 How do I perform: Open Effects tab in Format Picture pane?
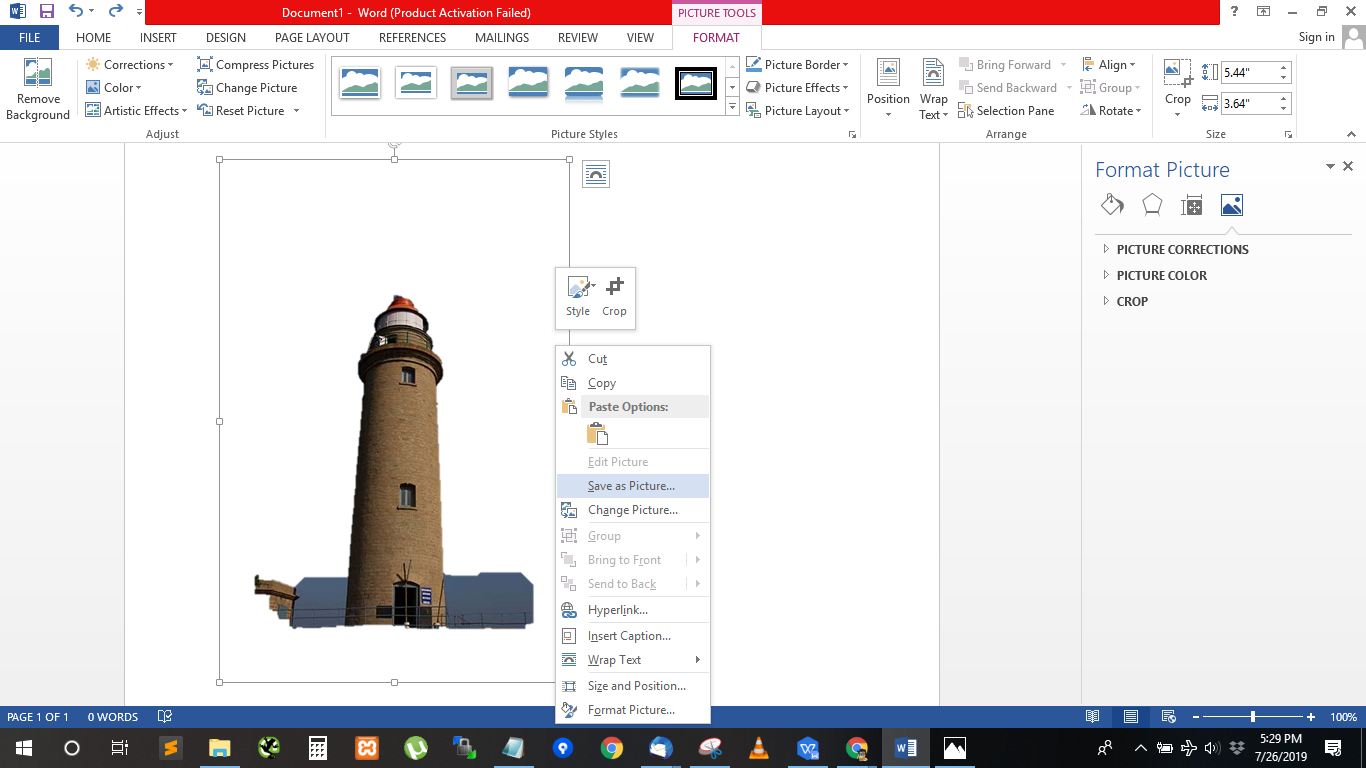point(1152,205)
